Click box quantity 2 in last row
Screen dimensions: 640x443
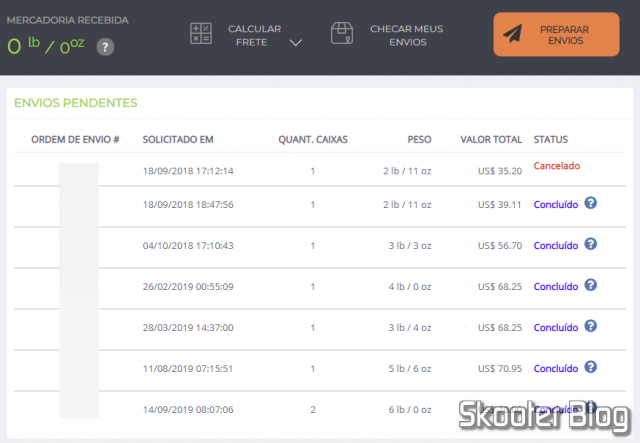click(x=313, y=410)
